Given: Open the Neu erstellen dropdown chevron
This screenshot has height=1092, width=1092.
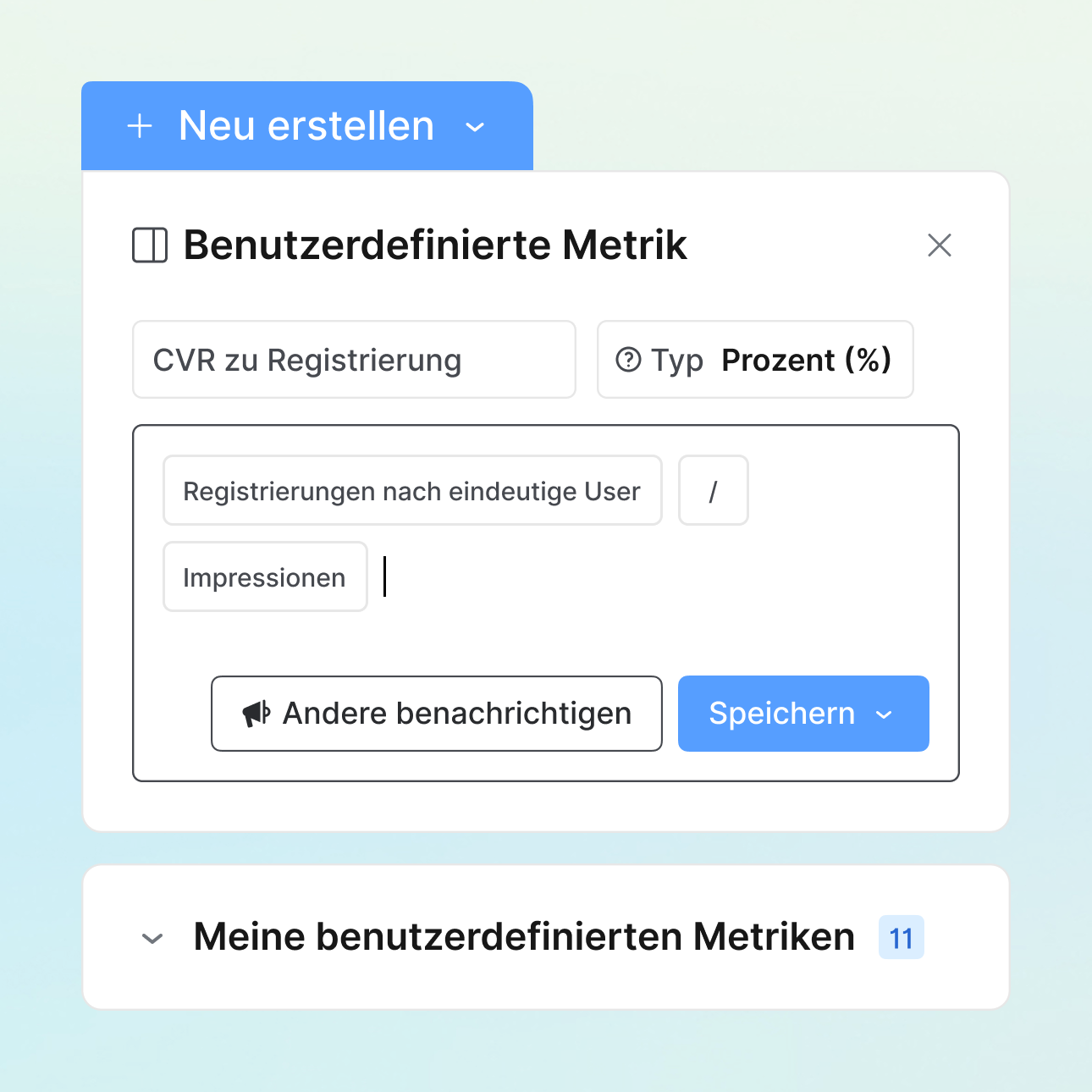Looking at the screenshot, I should [476, 128].
